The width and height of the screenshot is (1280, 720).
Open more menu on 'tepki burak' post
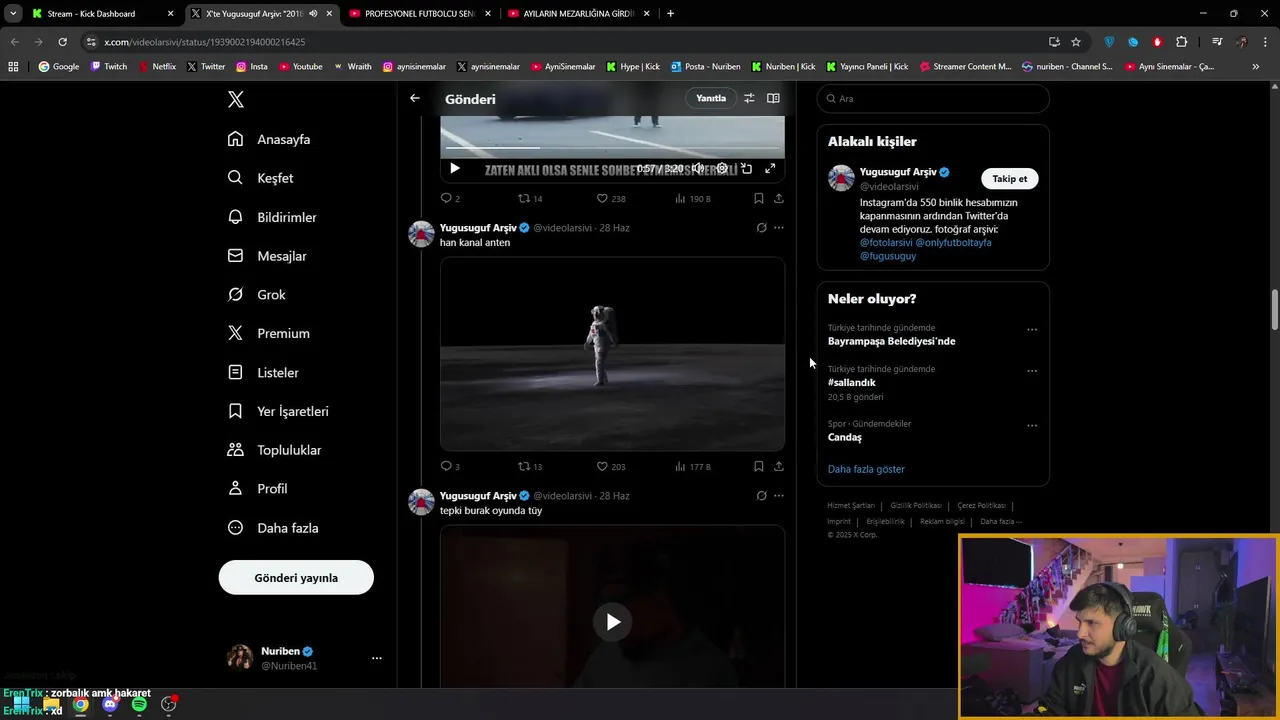[x=779, y=496]
